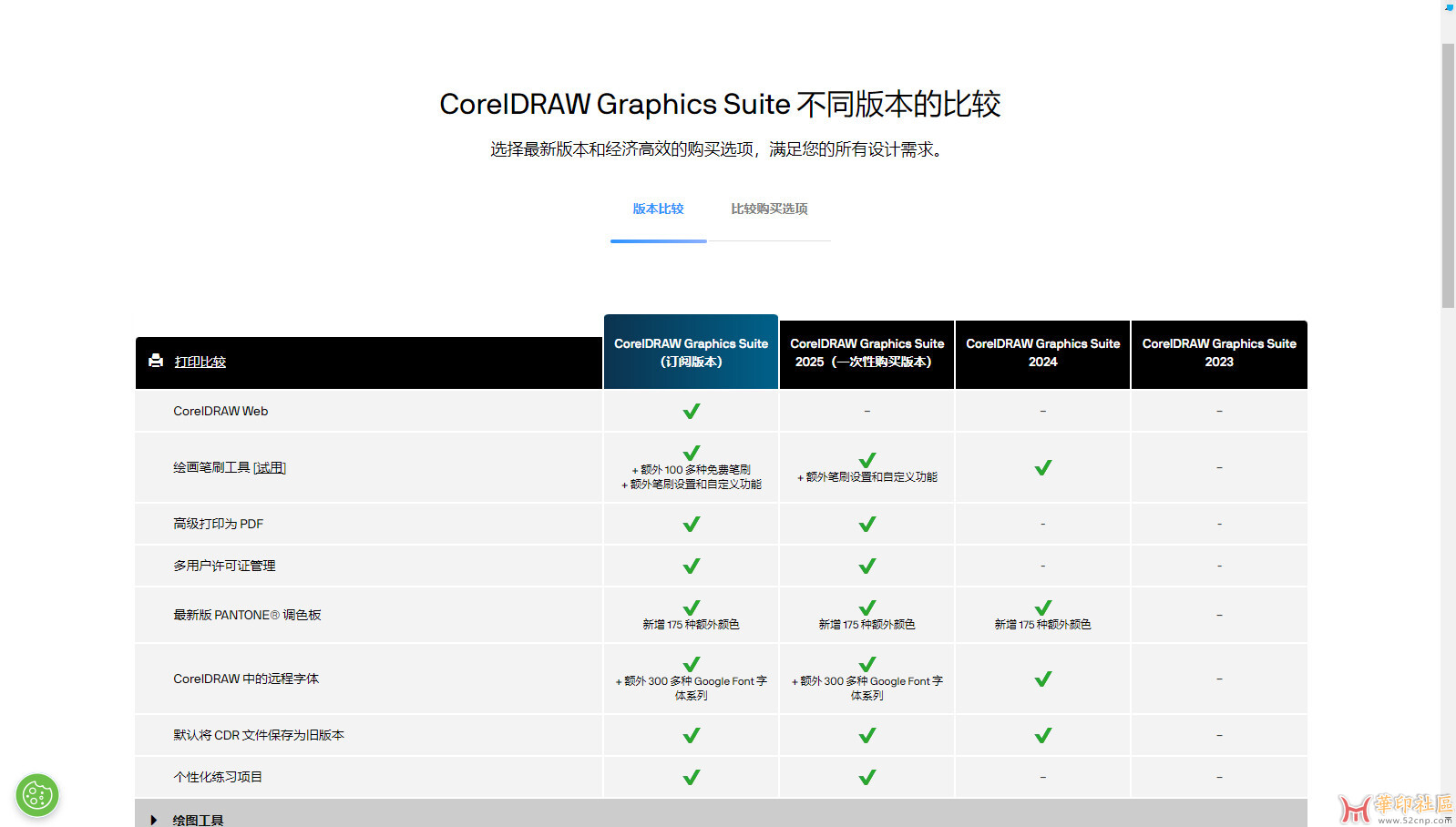Click 2025 checkmark in 个性化练习项目 row
The width and height of the screenshot is (1456, 827).
coord(867,777)
